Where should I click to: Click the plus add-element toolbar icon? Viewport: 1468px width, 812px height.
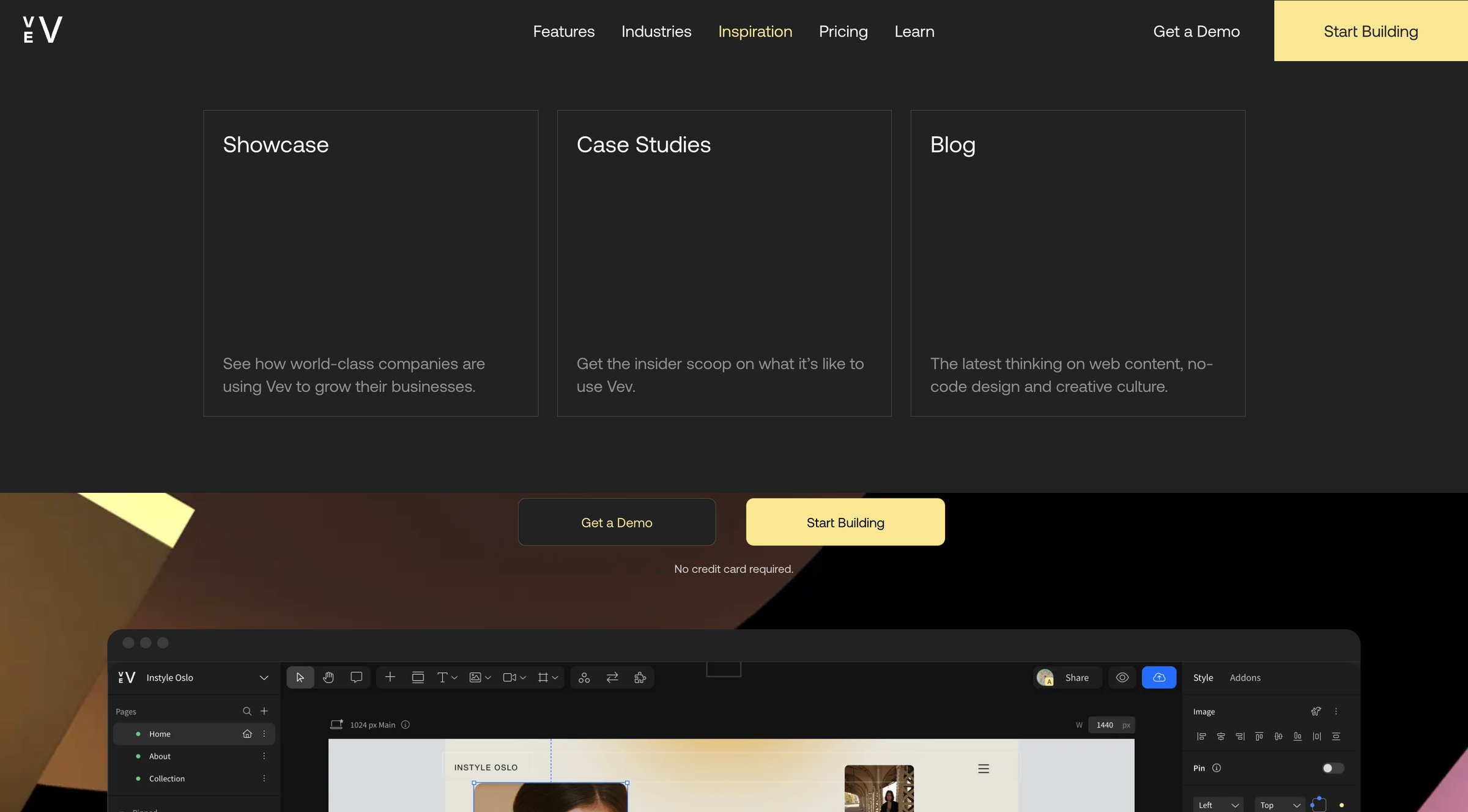(x=390, y=677)
